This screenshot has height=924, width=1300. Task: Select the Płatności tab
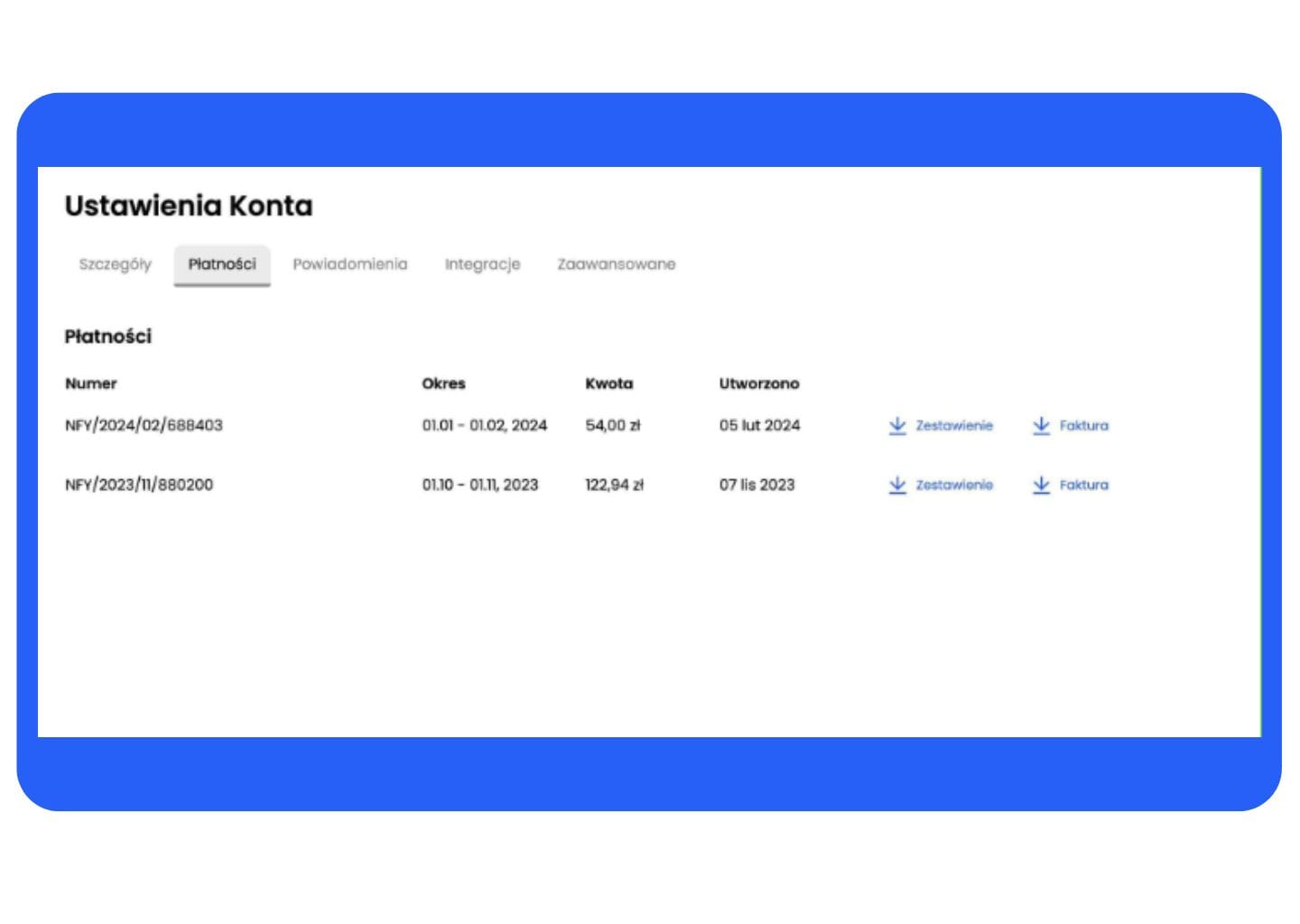click(x=222, y=264)
